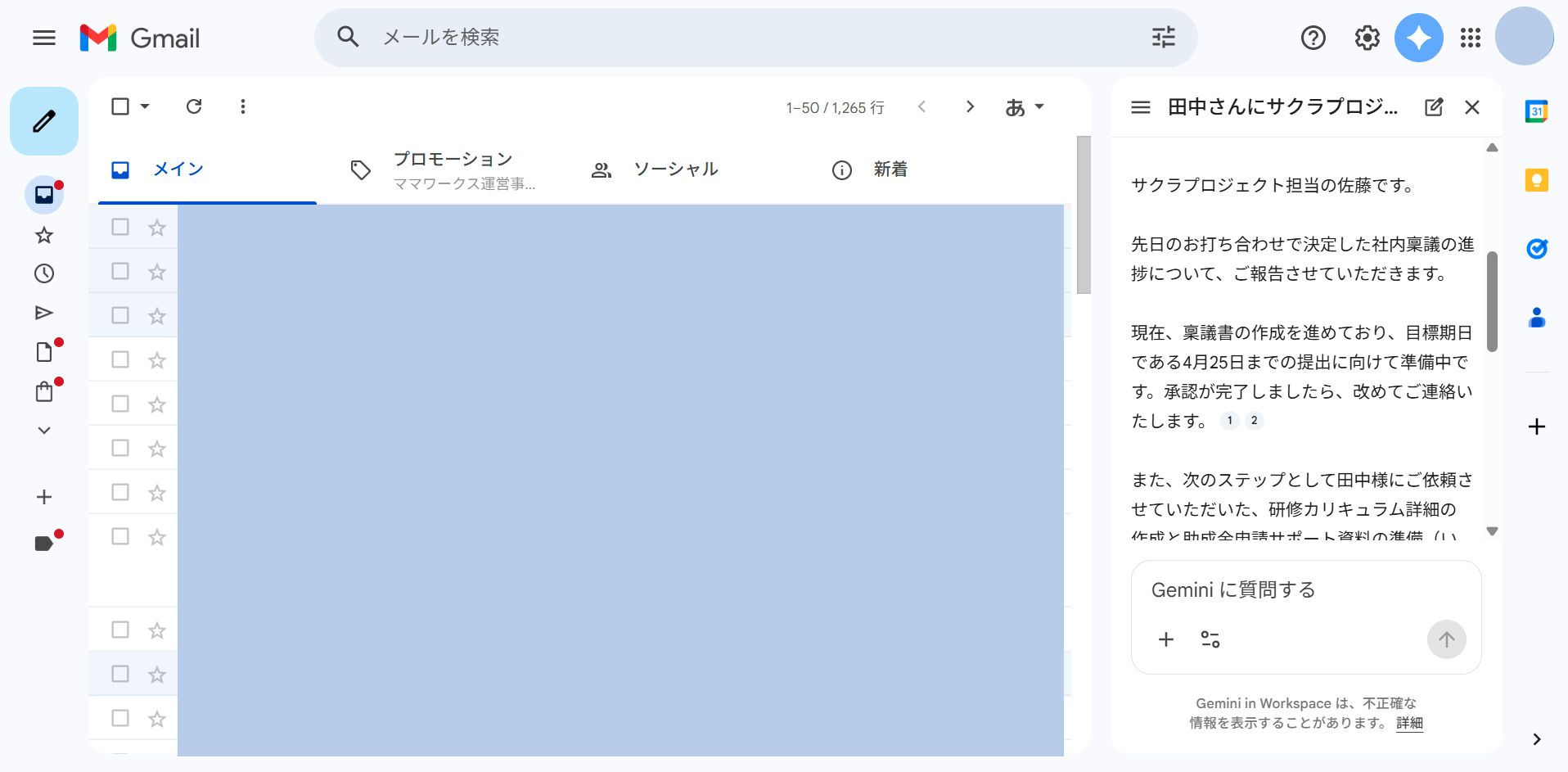Viewport: 1568px width, 772px height.
Task: Switch to the ソーシャル tab
Action: tap(675, 169)
